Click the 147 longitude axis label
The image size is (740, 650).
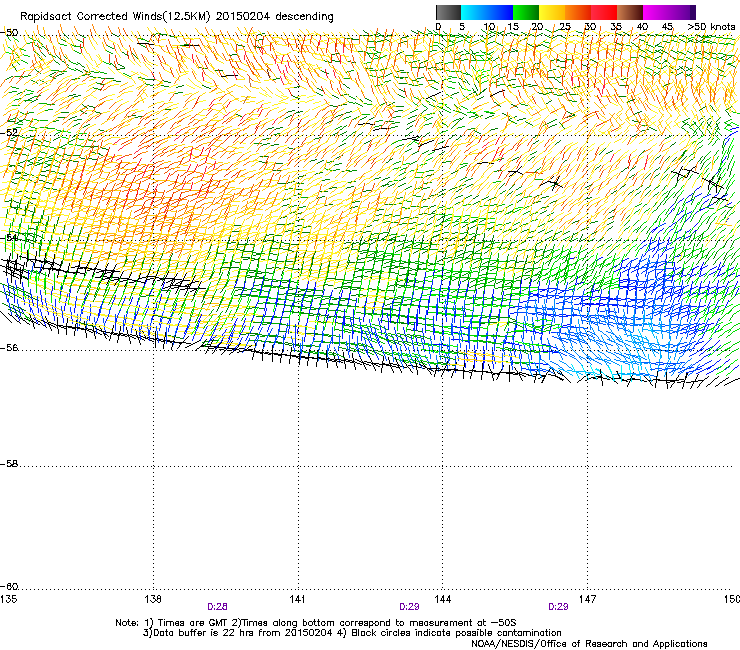coord(587,599)
